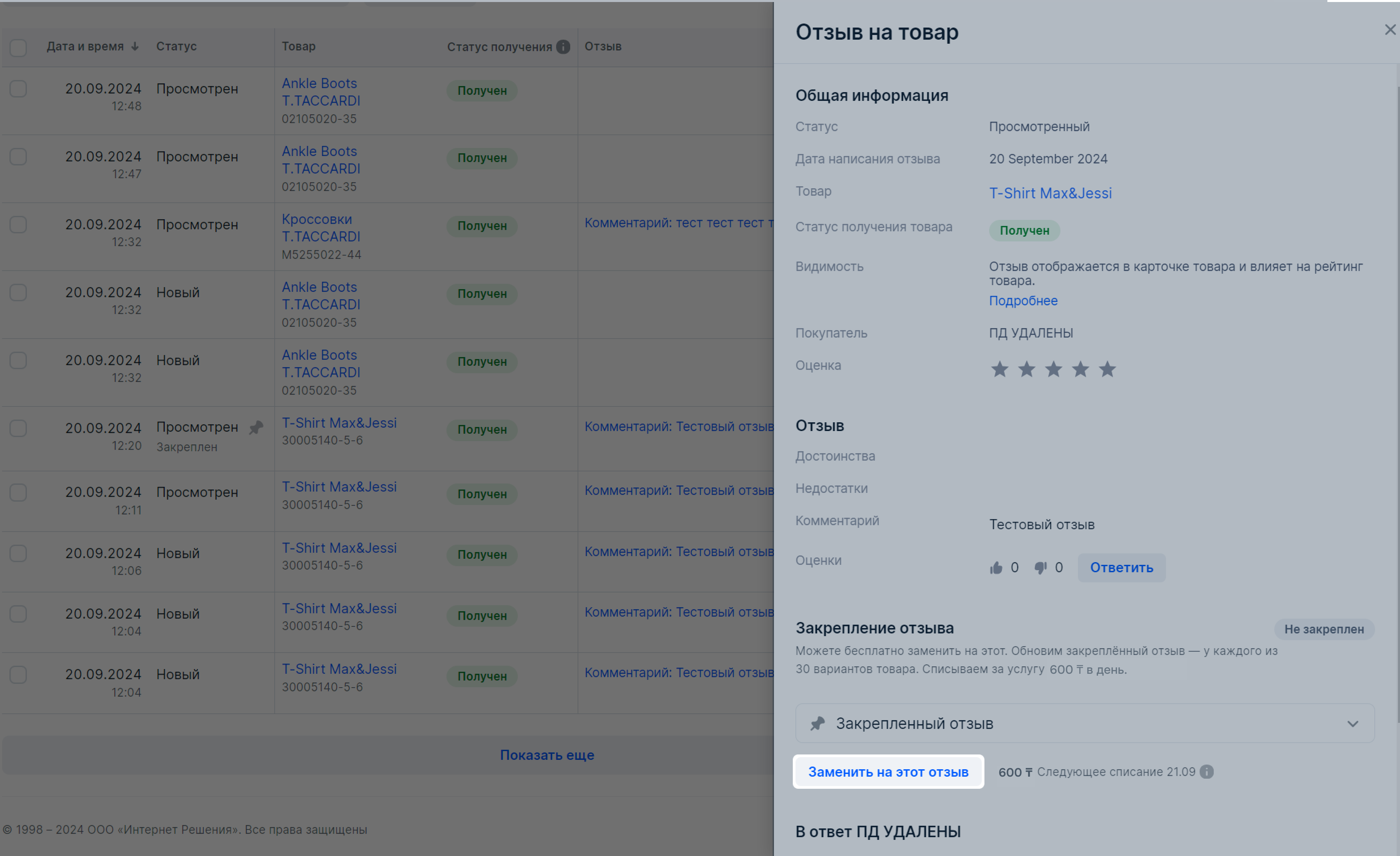
Task: Click the В ответ ПД УДАЛЕНЫ heading
Action: click(877, 831)
